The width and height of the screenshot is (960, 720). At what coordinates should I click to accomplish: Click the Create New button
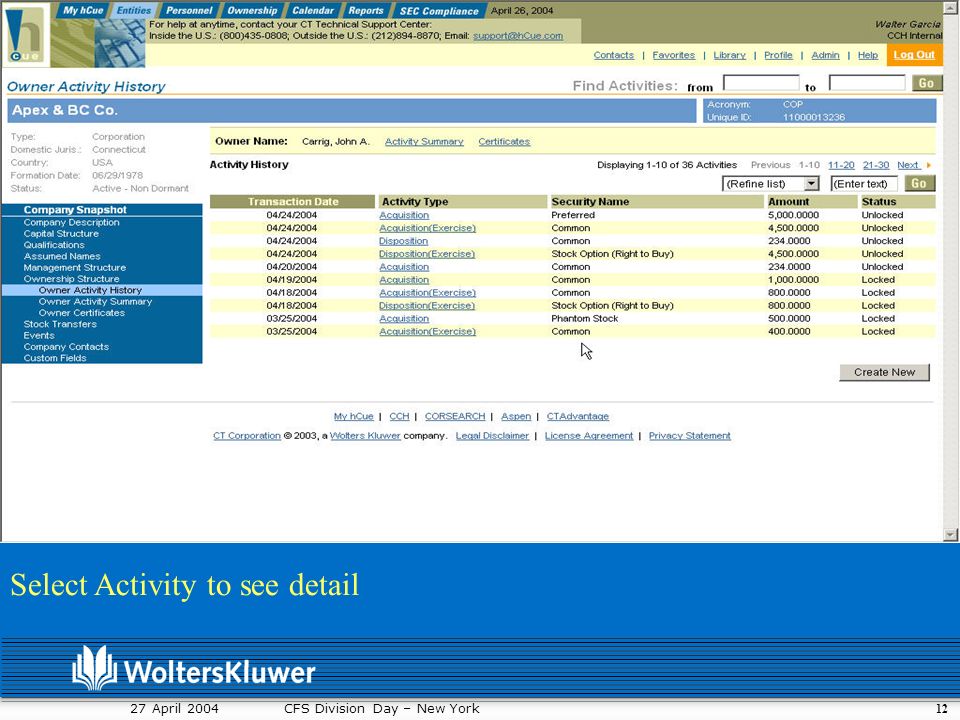[x=884, y=372]
